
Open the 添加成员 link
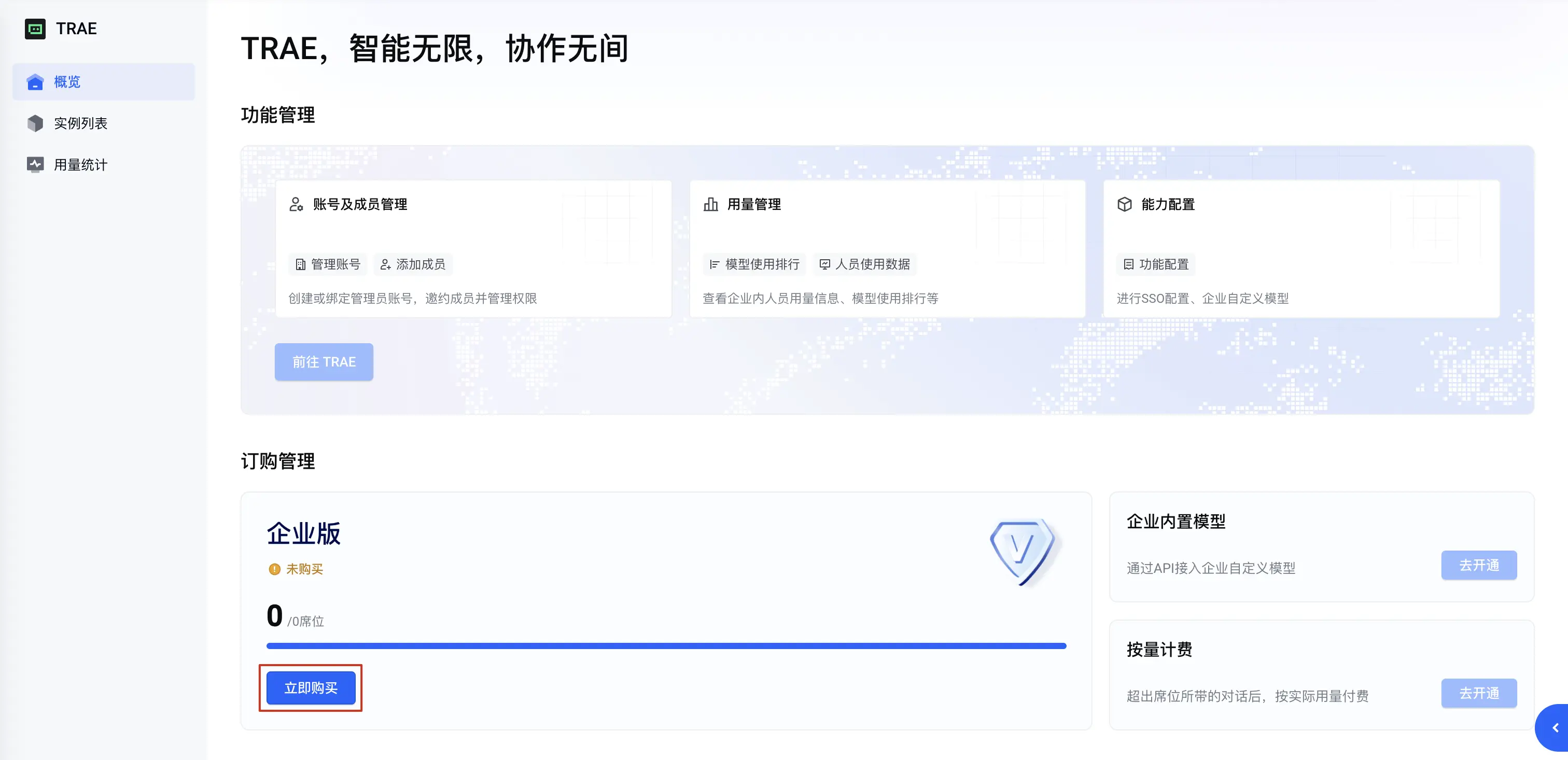[x=413, y=264]
